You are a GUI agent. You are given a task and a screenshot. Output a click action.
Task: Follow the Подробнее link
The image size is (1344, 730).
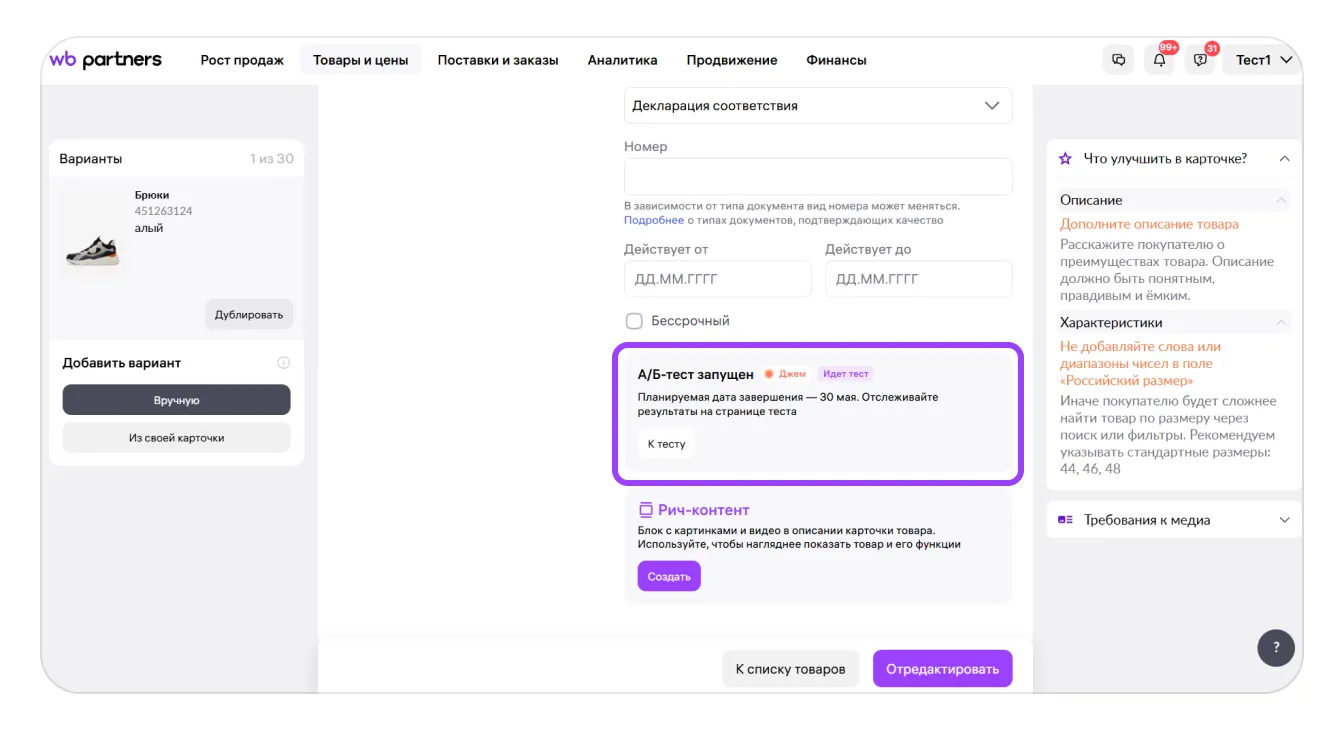(x=653, y=220)
